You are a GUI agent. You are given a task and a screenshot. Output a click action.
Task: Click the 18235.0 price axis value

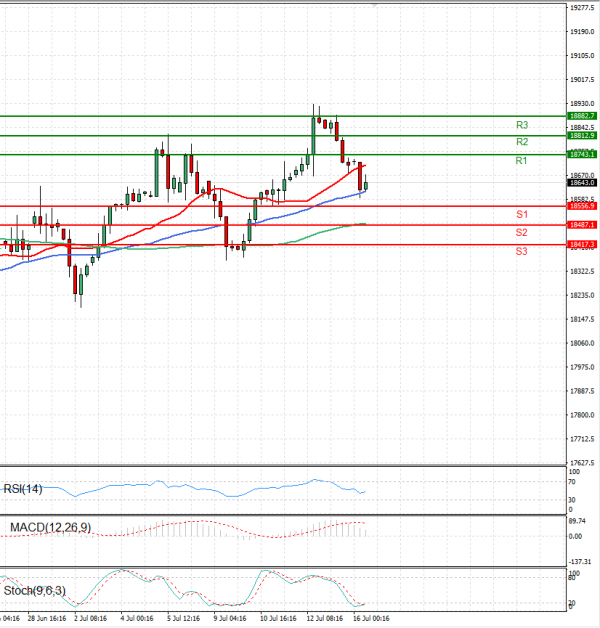point(582,296)
